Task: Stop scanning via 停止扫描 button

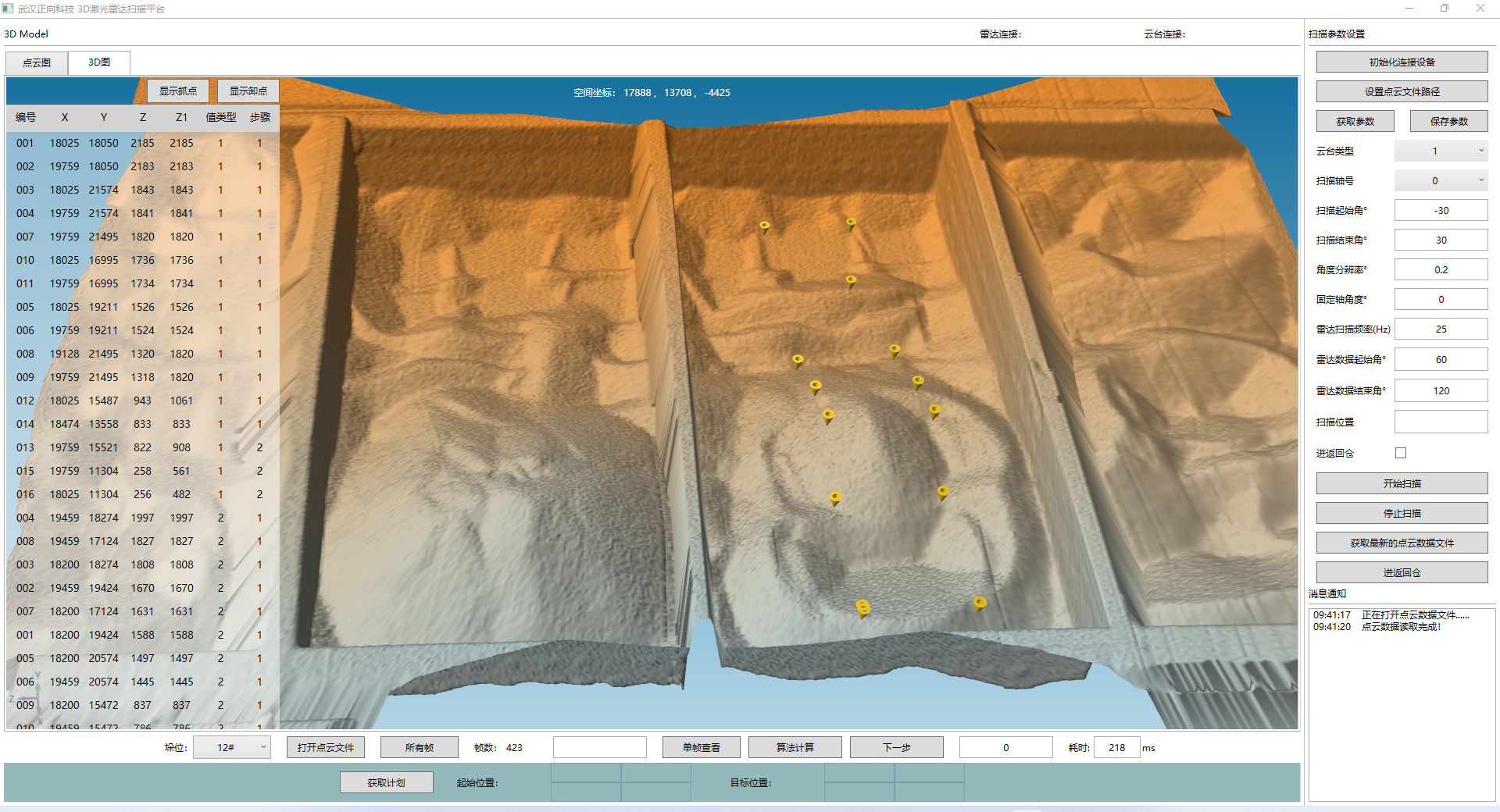Action: 1402,513
